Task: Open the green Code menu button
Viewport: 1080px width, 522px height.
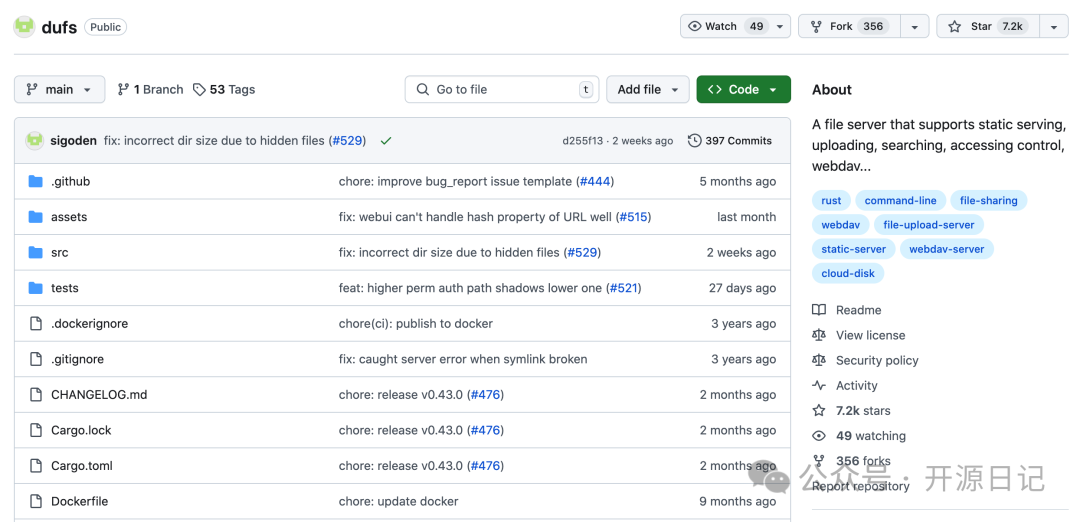Action: (743, 90)
